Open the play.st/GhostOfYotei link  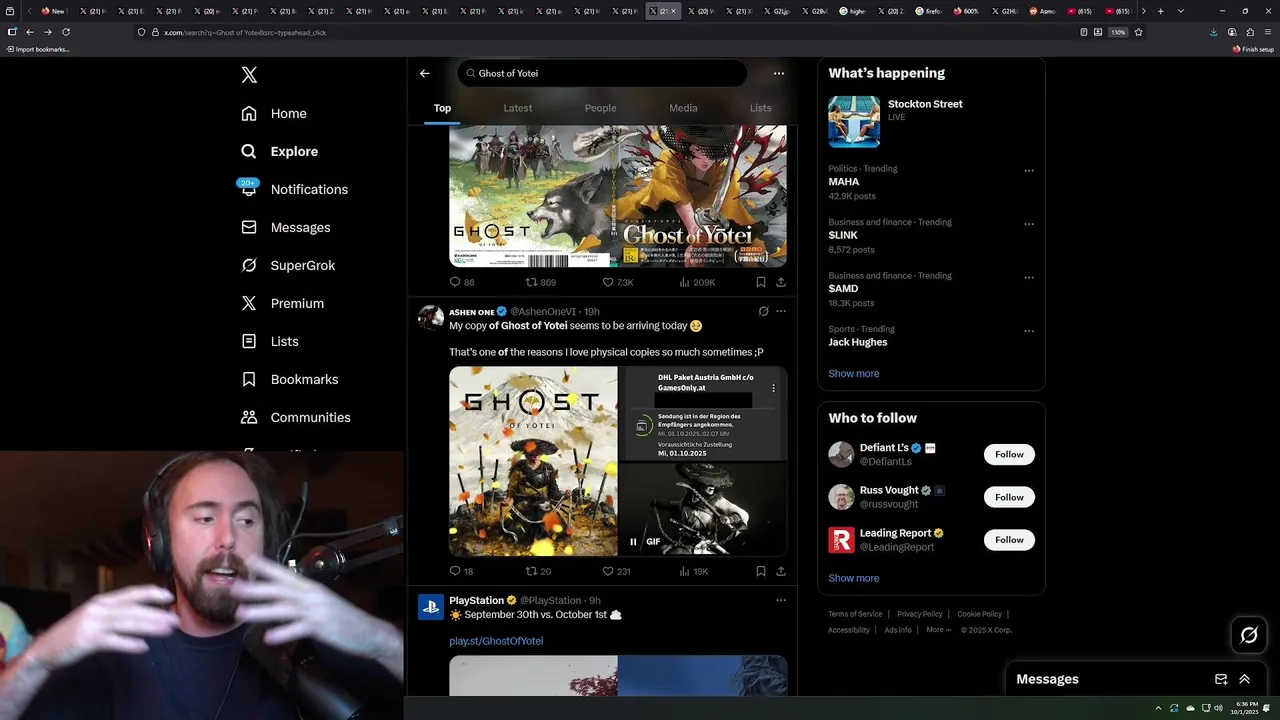point(496,641)
